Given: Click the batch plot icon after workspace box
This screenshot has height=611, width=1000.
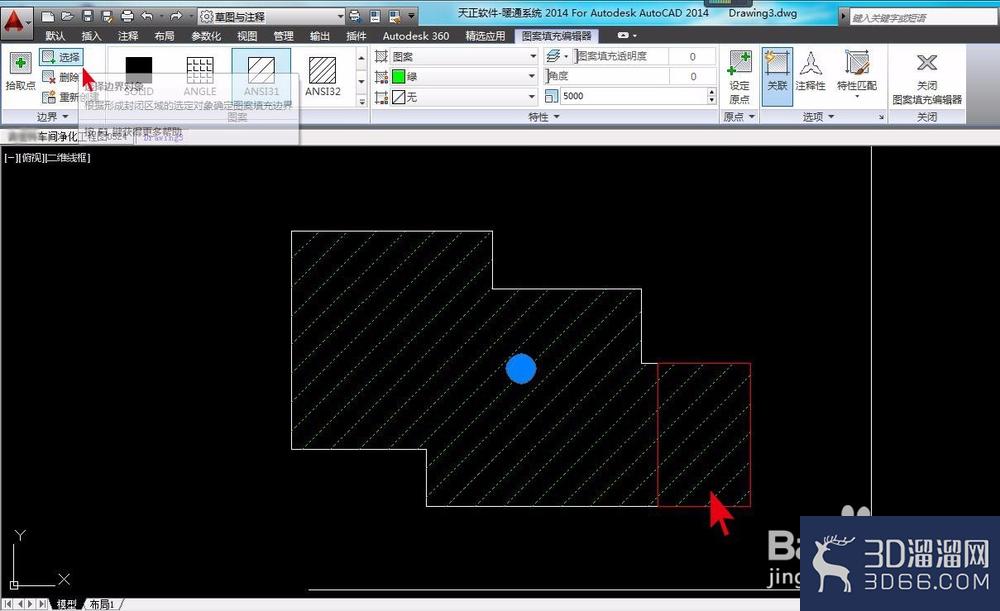Looking at the screenshot, I should click(x=355, y=16).
